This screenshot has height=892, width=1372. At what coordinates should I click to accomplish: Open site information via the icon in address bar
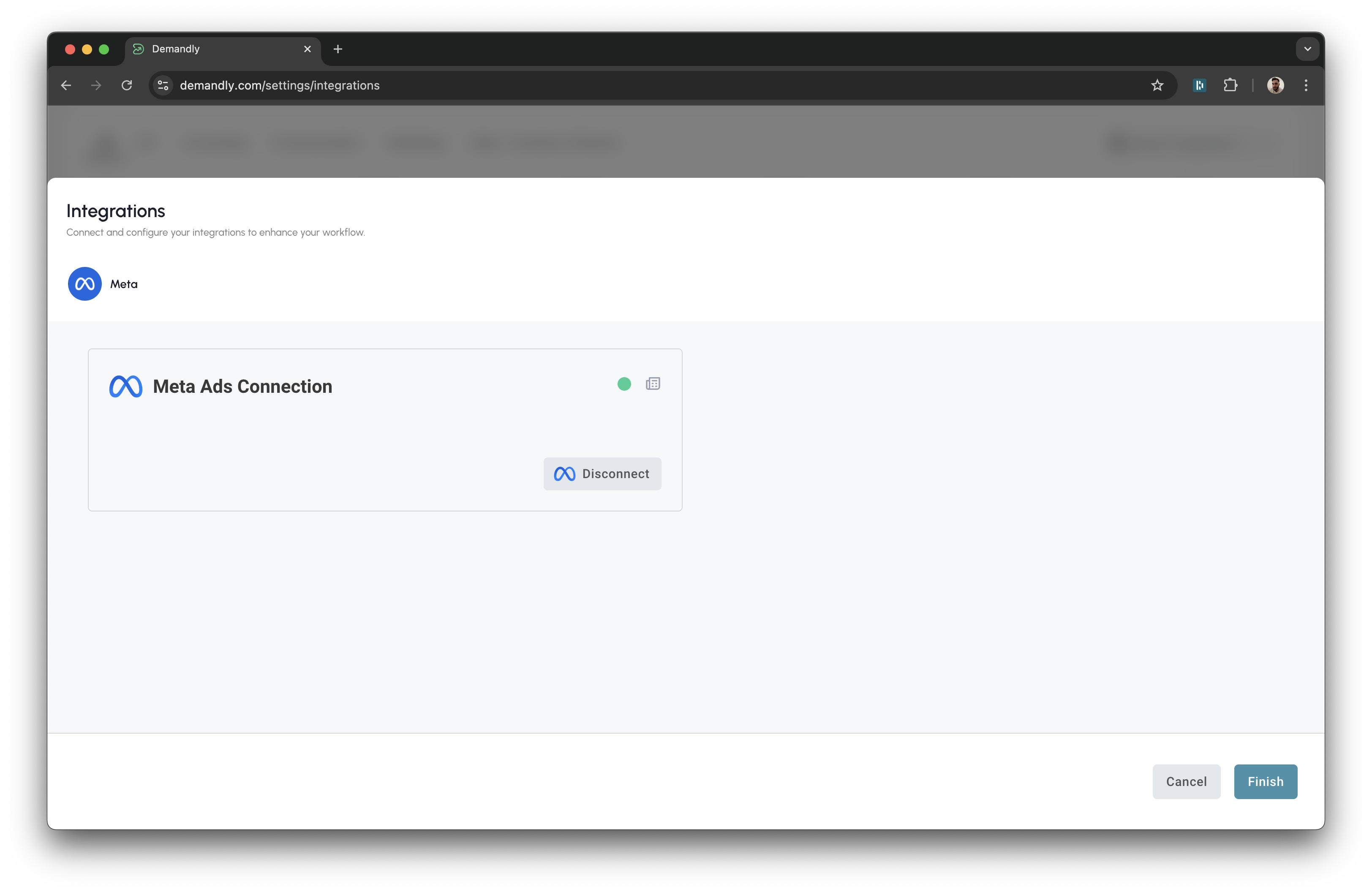(x=163, y=85)
